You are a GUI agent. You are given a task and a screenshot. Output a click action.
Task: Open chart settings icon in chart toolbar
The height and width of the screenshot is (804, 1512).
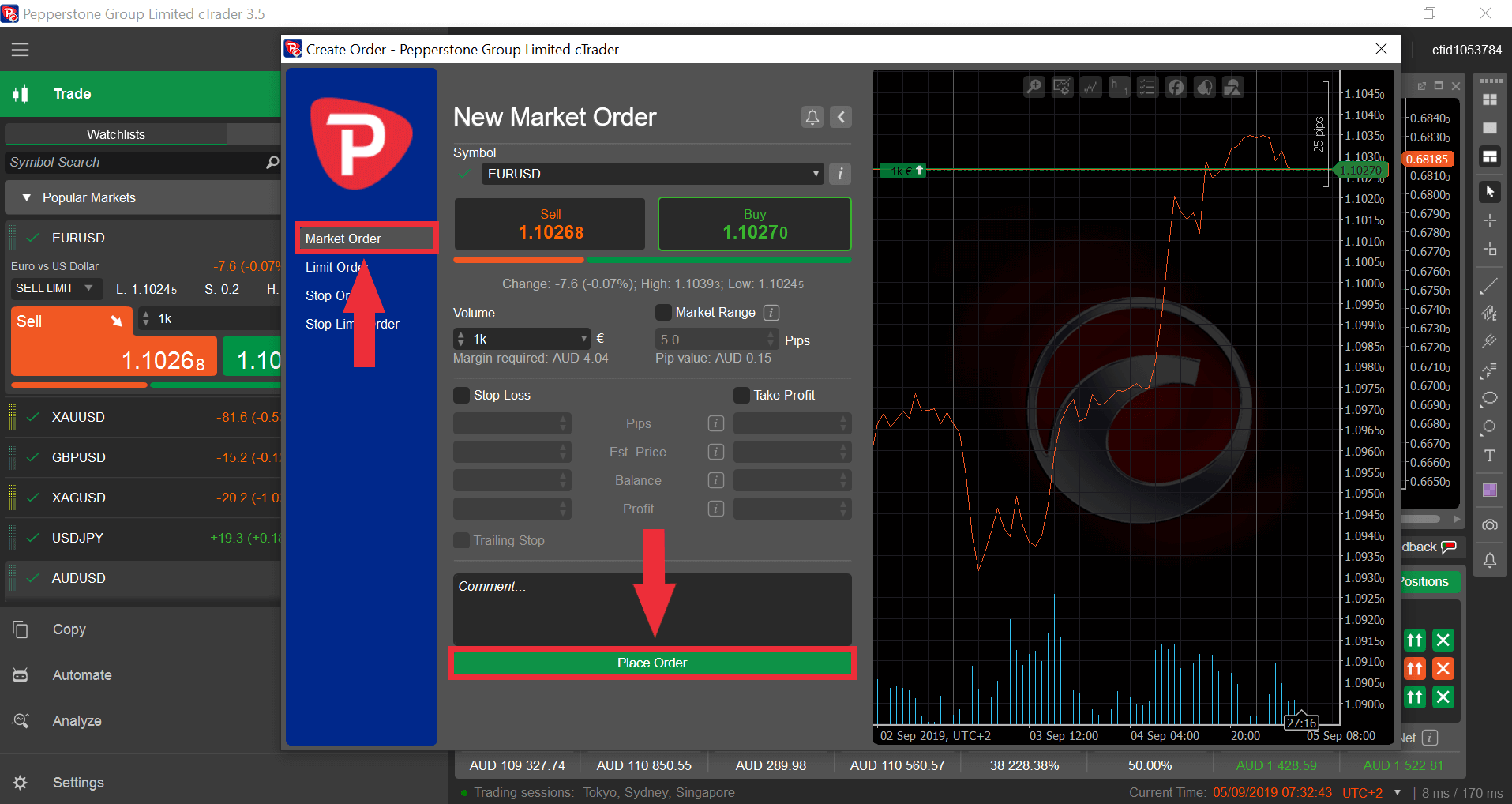tap(1062, 87)
